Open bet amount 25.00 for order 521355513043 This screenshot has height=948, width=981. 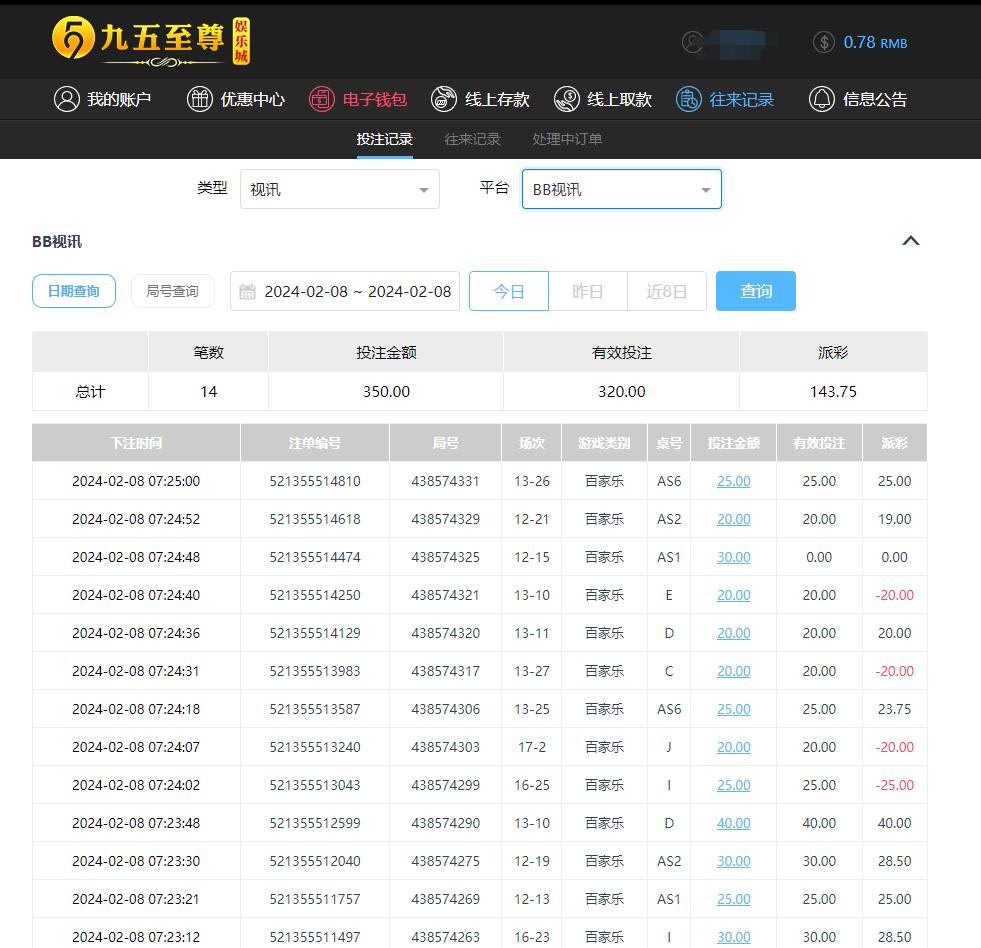(733, 785)
